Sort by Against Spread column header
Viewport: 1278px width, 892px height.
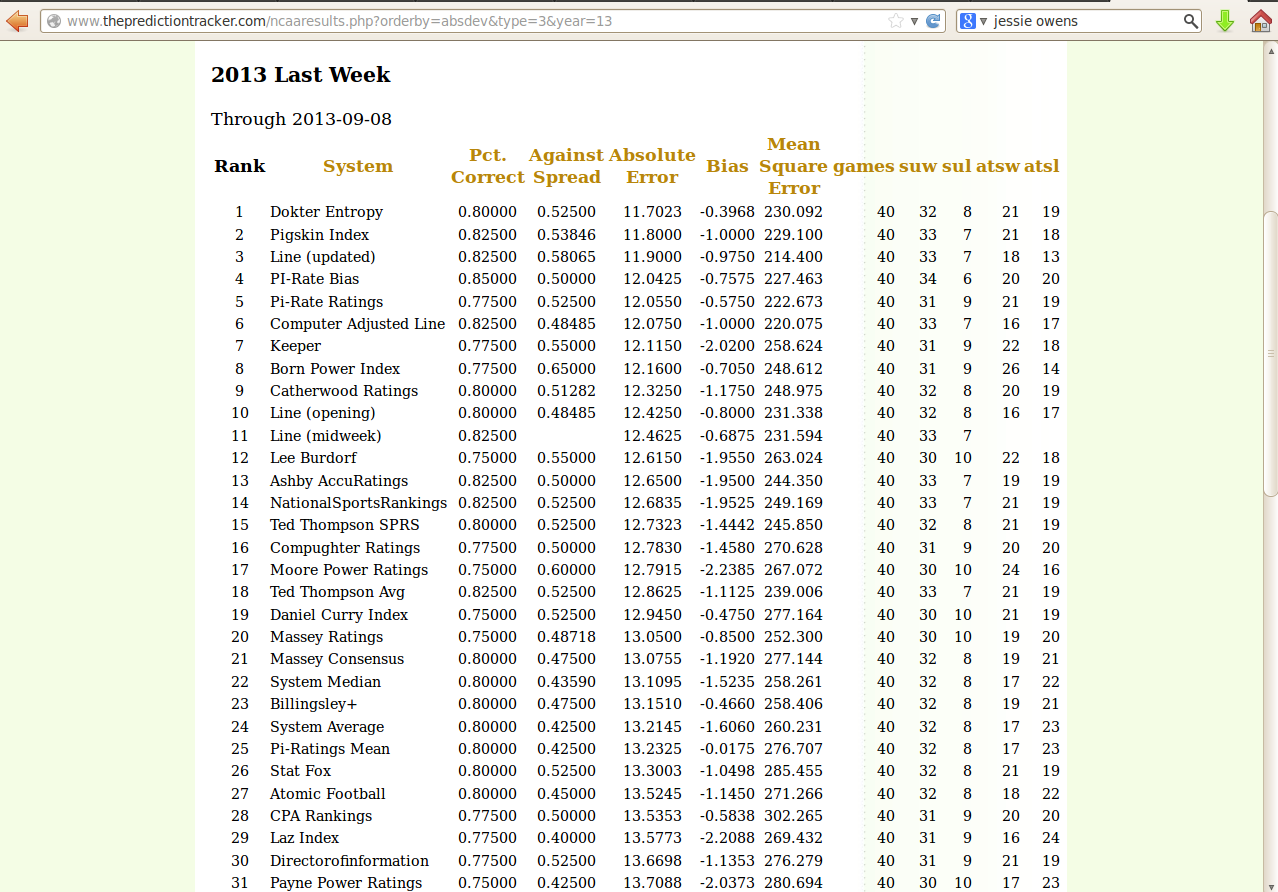[566, 166]
